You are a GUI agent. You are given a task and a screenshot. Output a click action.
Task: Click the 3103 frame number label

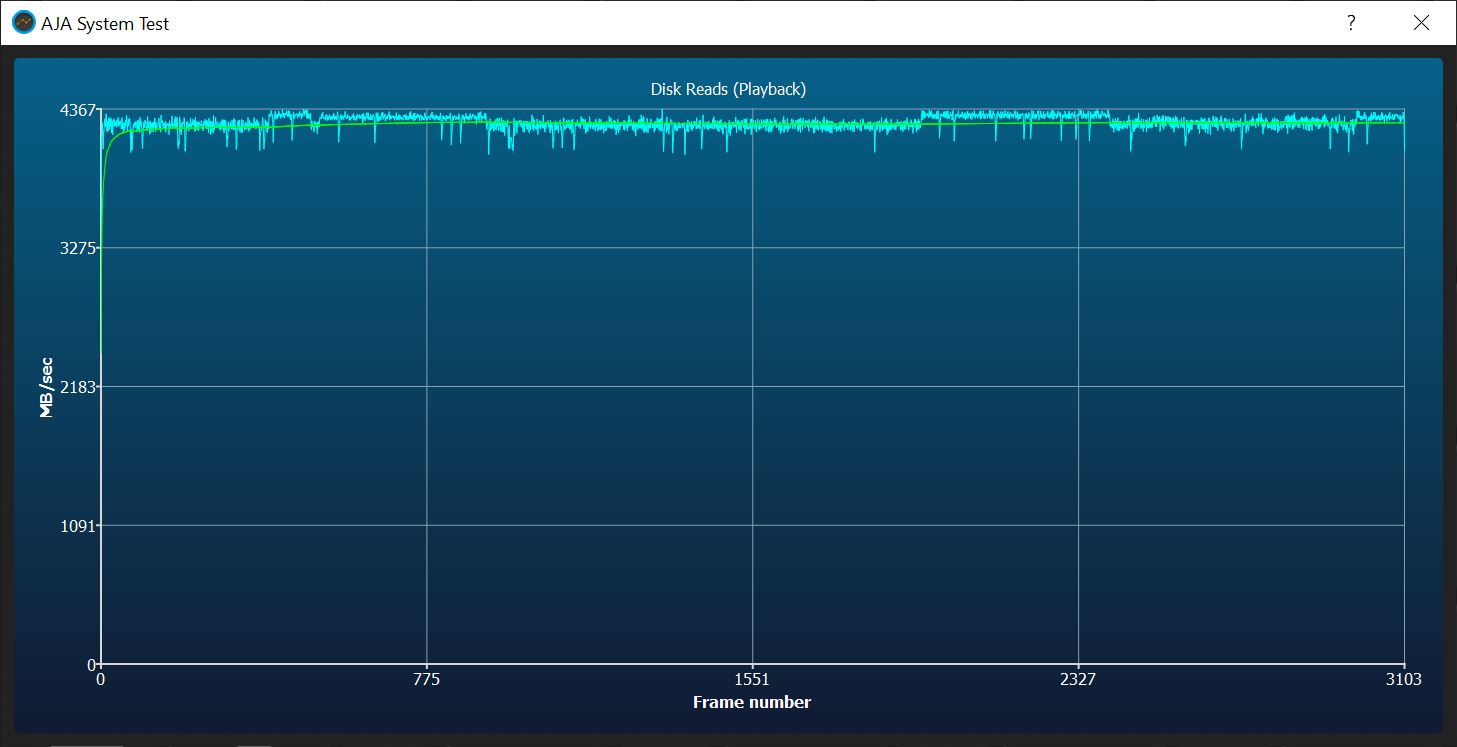(1404, 680)
